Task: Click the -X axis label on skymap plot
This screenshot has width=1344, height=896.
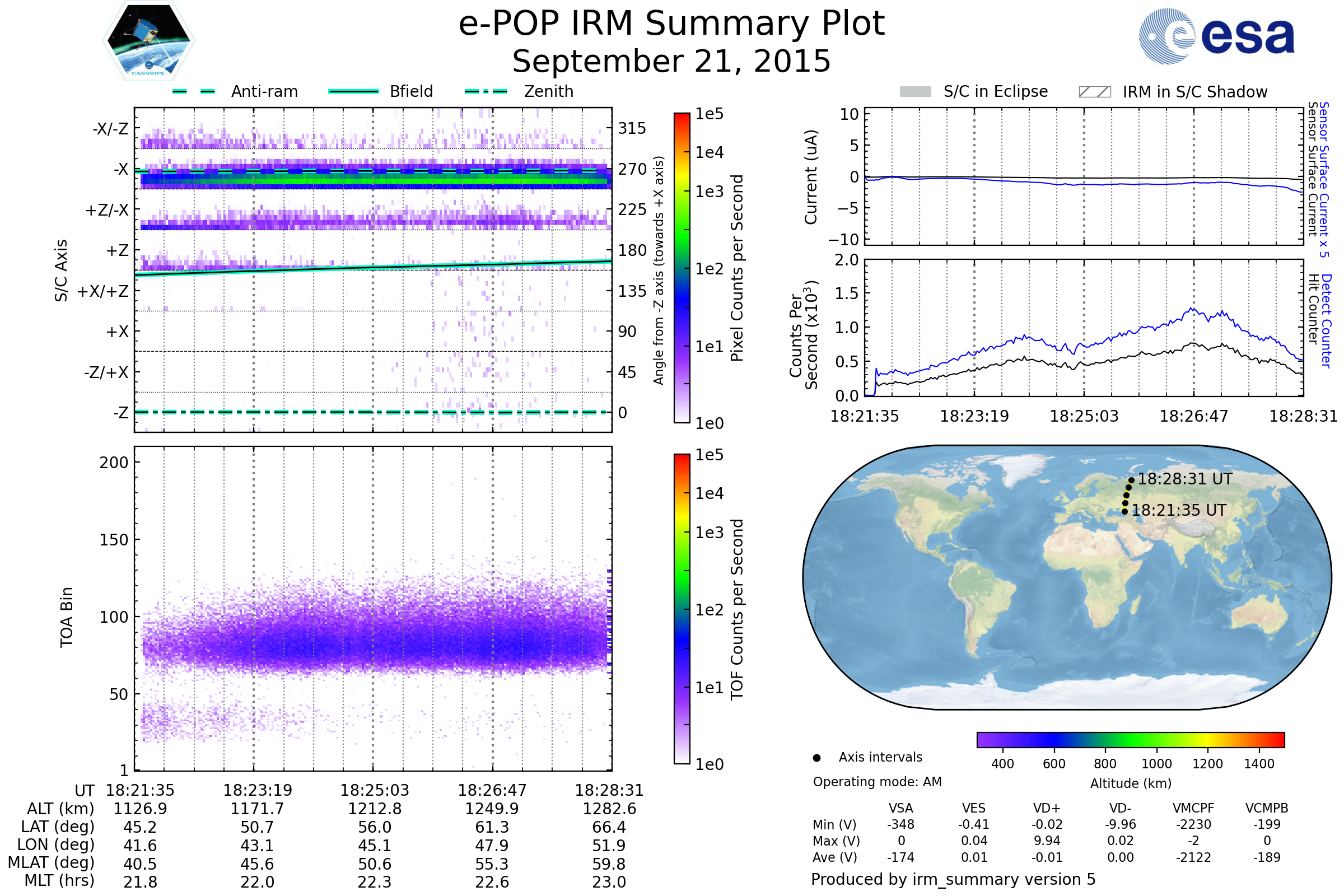Action: pyautogui.click(x=120, y=169)
